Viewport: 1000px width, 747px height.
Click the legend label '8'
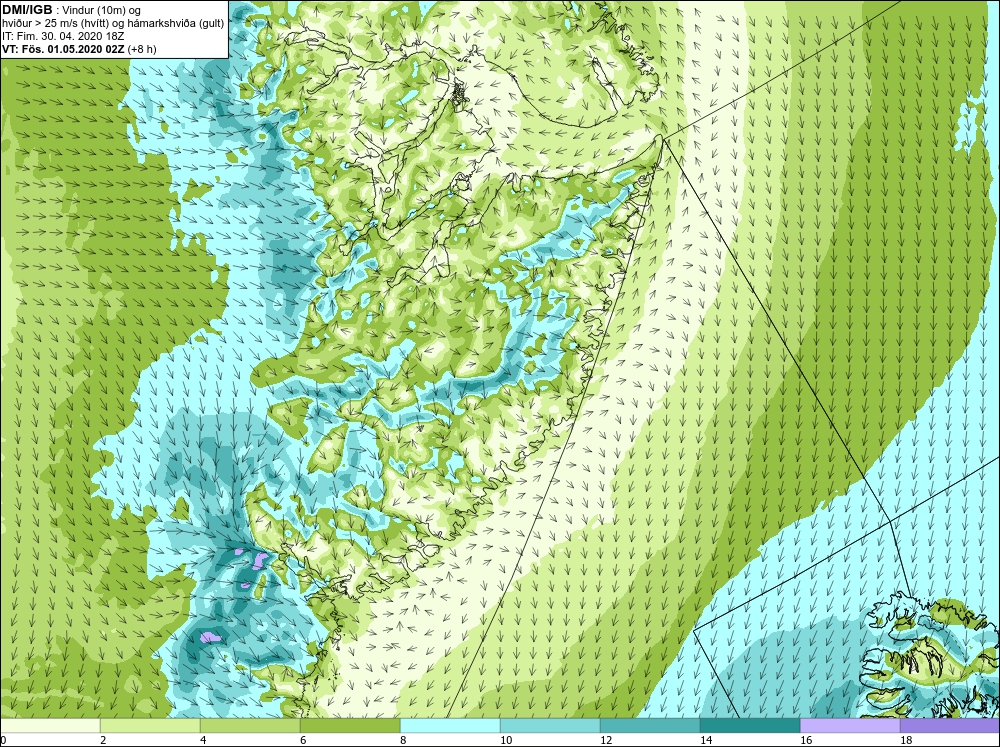[x=405, y=740]
